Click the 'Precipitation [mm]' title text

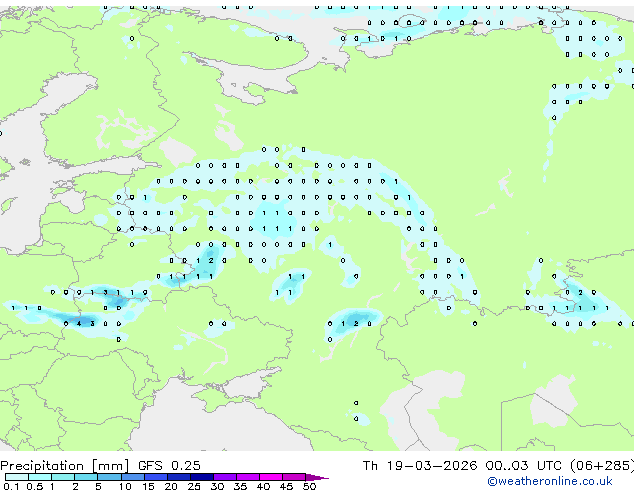point(65,466)
